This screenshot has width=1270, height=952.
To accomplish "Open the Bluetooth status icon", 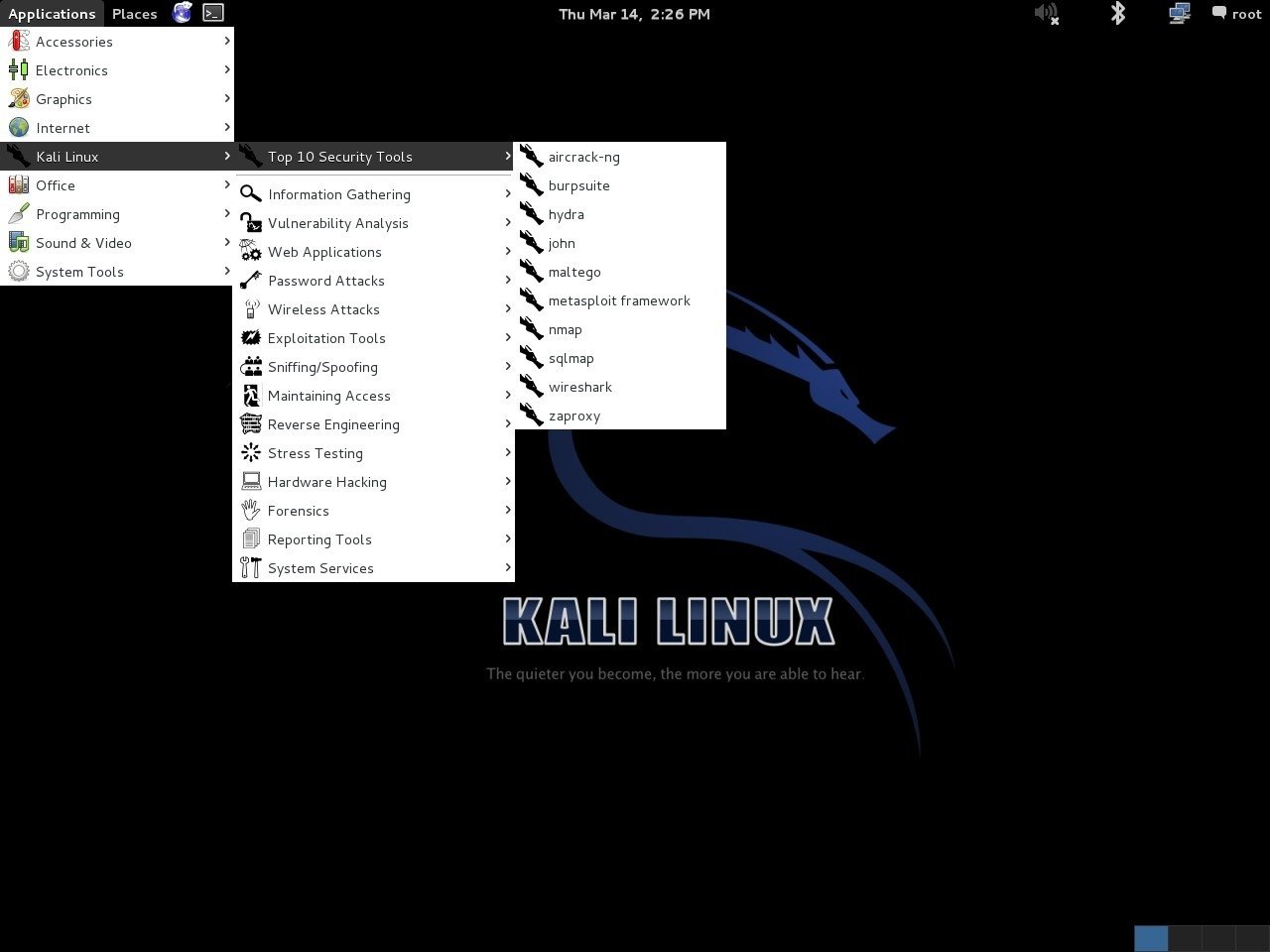I will click(1118, 13).
